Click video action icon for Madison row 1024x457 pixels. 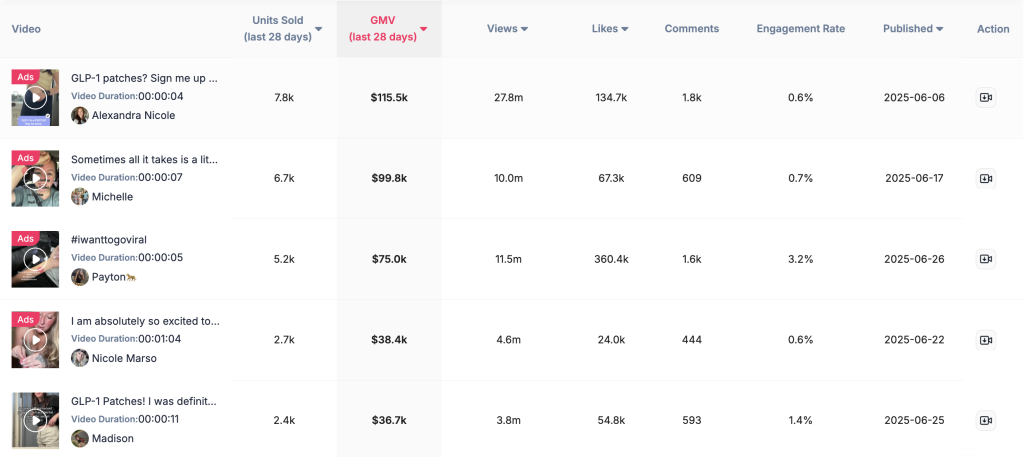pyautogui.click(x=985, y=421)
